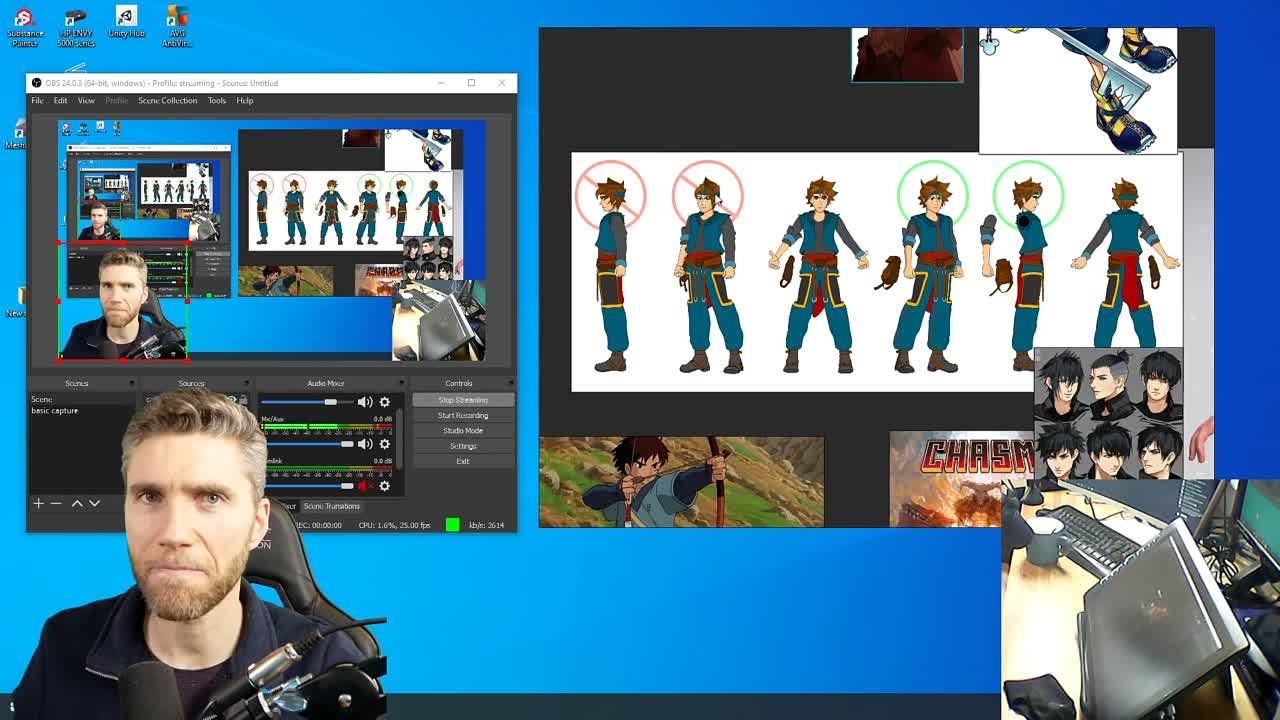The height and width of the screenshot is (720, 1280).
Task: Click the speaker icon on Mic/Aux channel
Action: tap(364, 443)
